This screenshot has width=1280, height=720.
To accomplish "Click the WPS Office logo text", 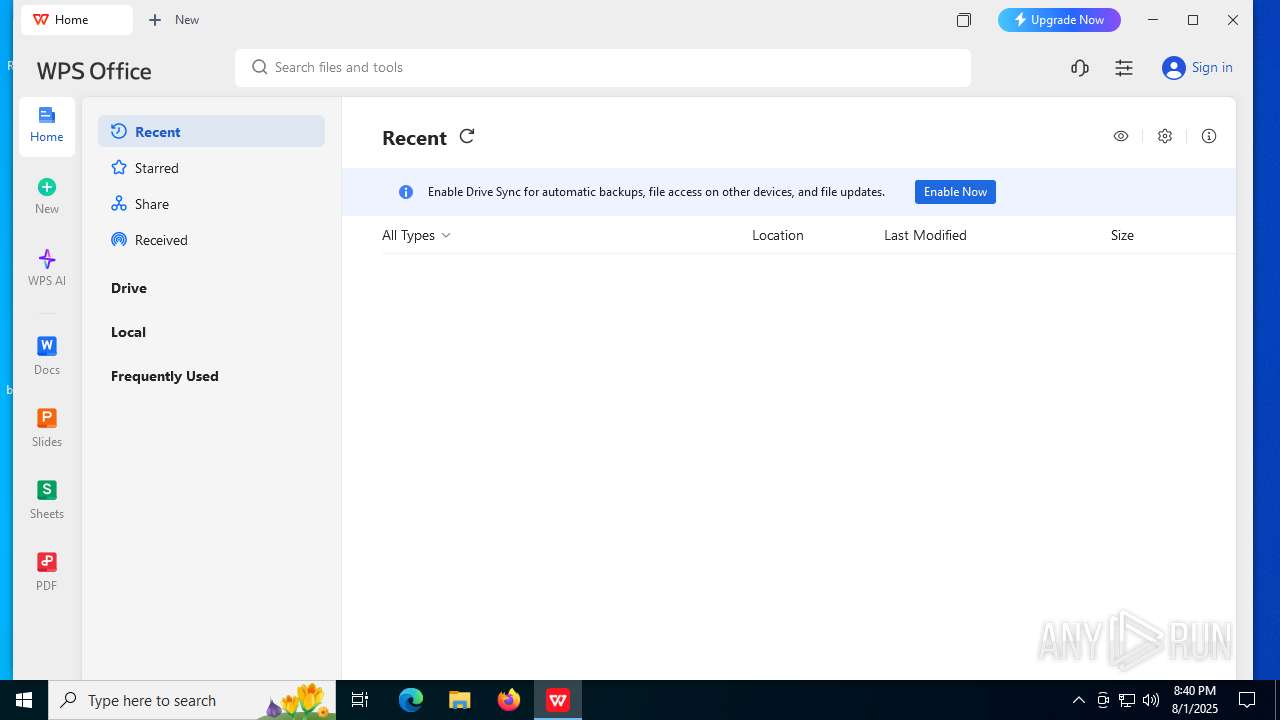I will pos(94,71).
